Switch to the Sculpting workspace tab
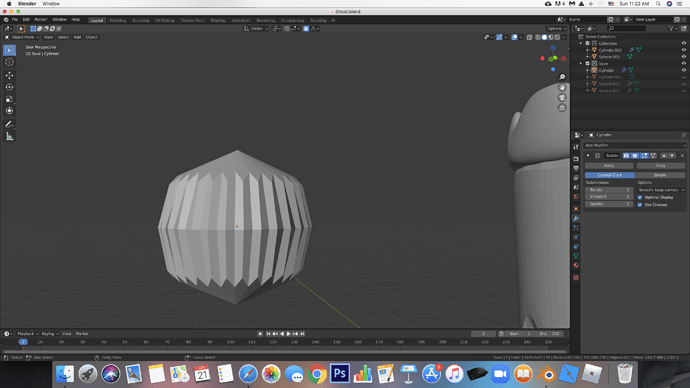Screen dimensions: 690x388 point(140,20)
